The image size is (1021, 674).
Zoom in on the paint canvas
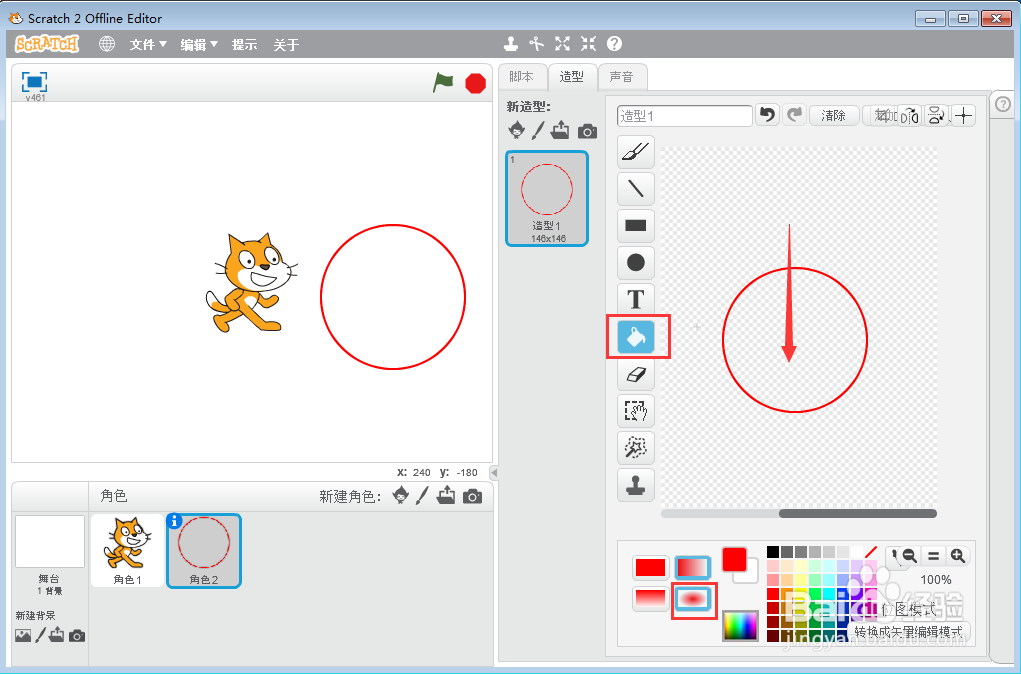957,556
